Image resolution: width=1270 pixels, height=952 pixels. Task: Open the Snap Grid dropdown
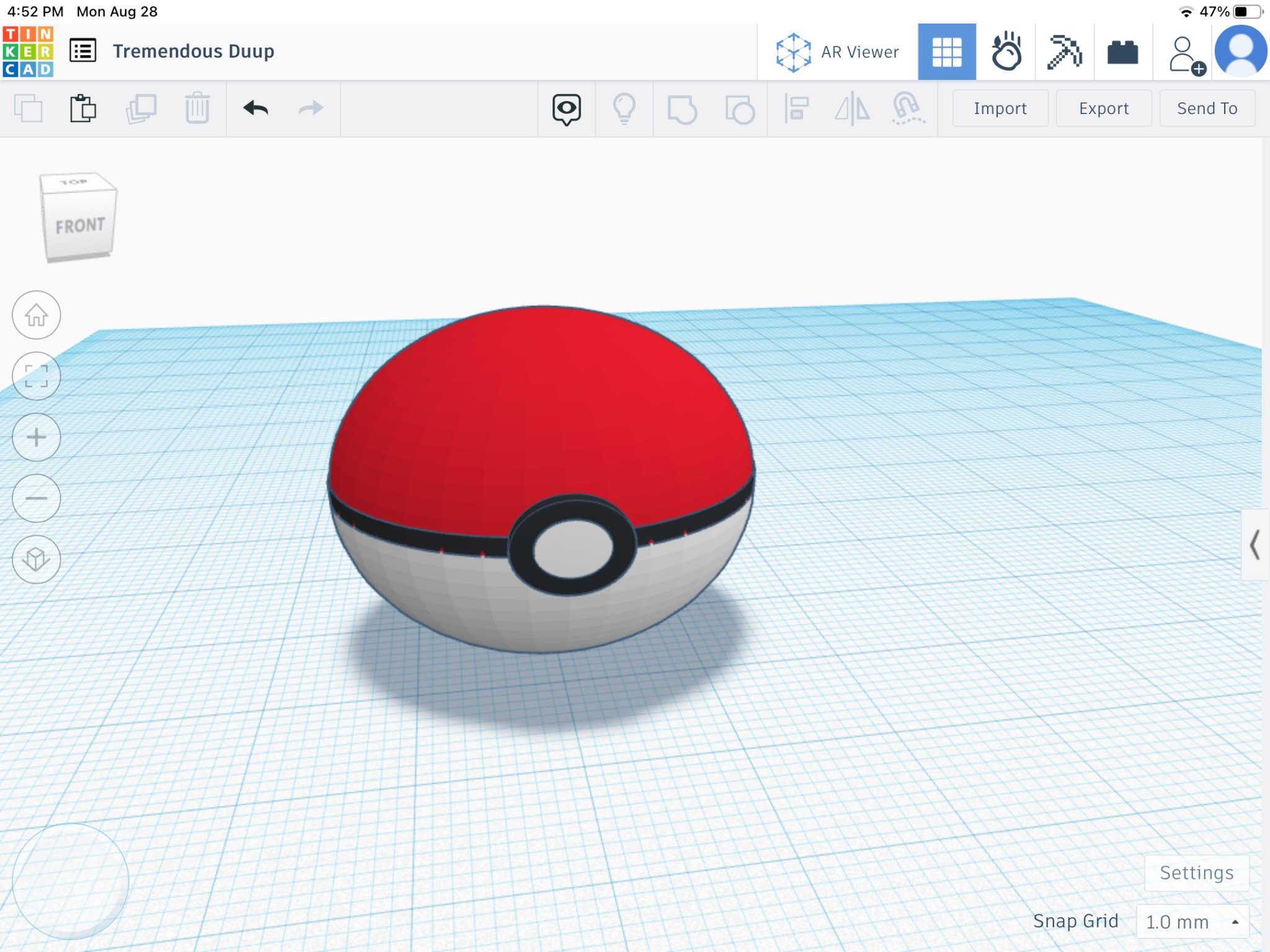(1192, 922)
